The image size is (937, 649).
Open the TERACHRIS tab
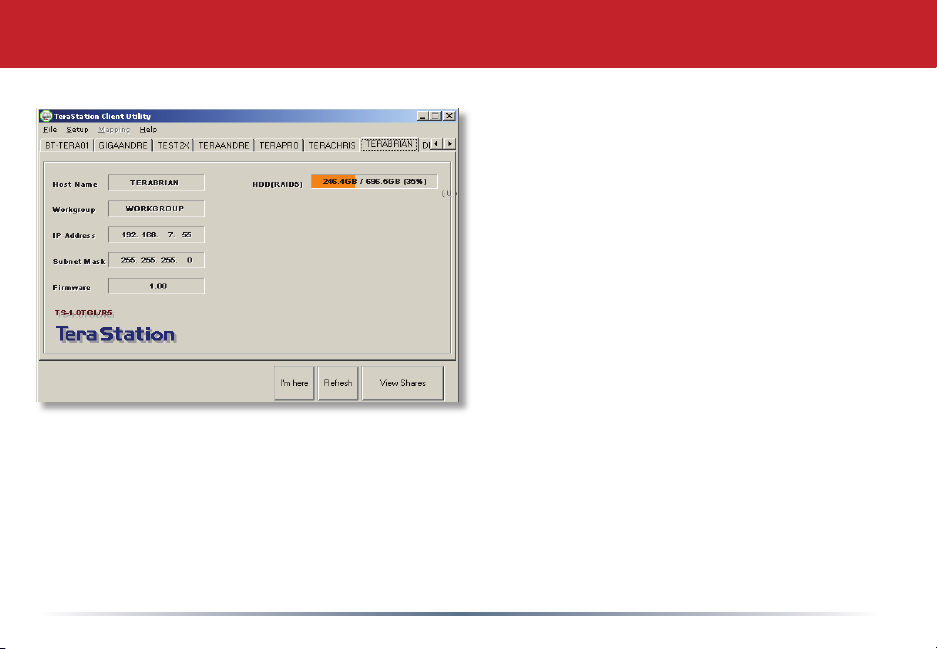(332, 145)
